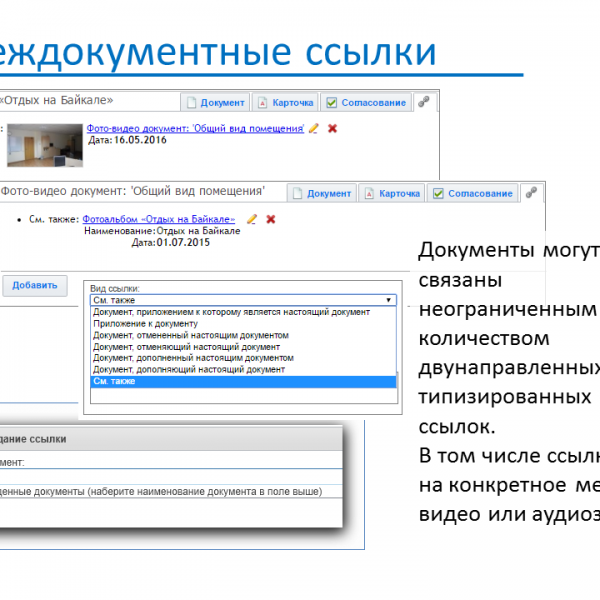
Task: Open Согласование tab in «Отдых на Байкале» panel
Action: (x=366, y=103)
